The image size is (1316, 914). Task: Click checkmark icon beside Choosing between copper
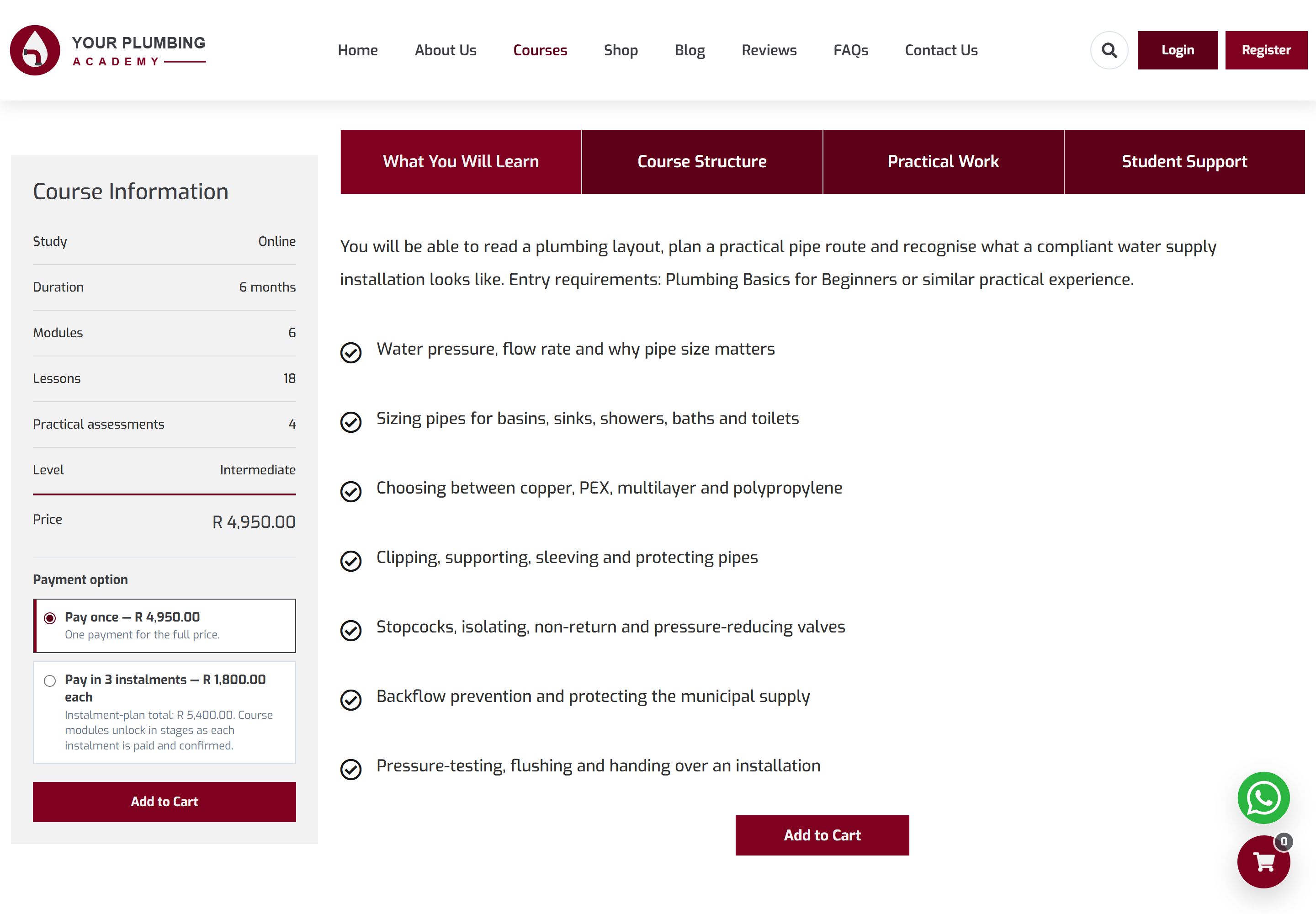tap(350, 491)
